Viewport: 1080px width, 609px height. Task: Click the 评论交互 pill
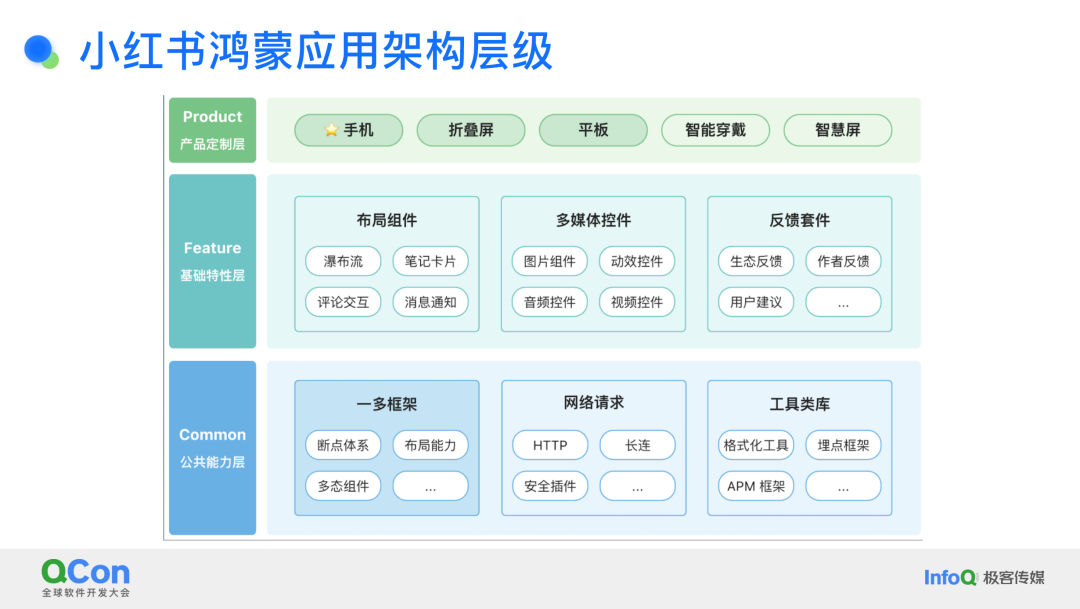pos(343,302)
